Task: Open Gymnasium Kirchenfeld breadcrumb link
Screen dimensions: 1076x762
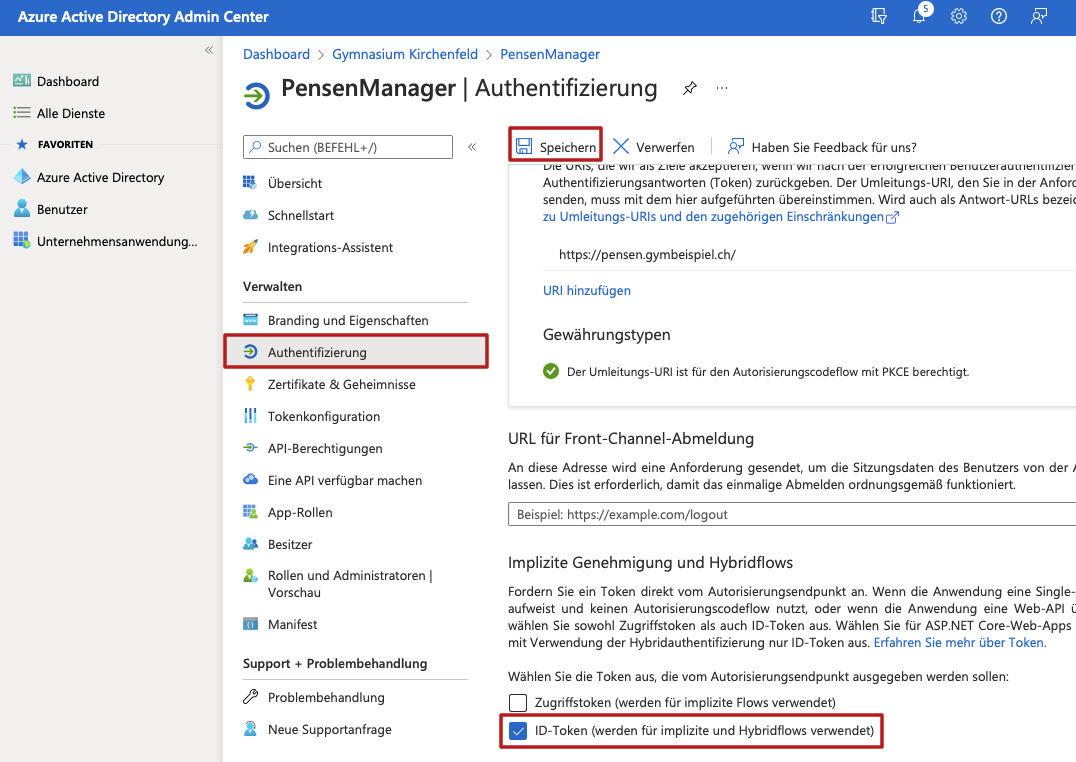Action: 405,54
